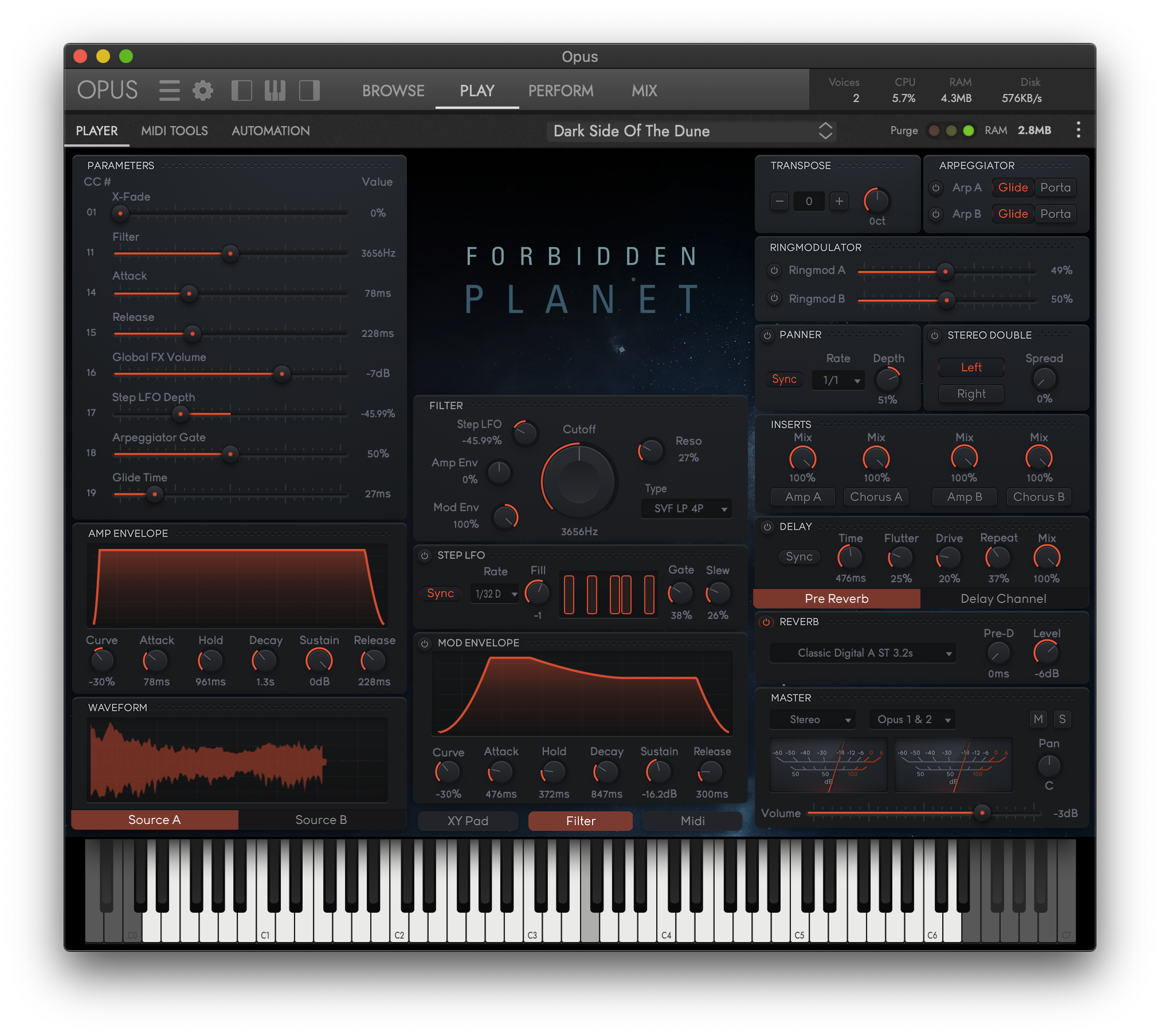Click the three-dot options menu icon
The width and height of the screenshot is (1160, 1036).
(x=1078, y=130)
